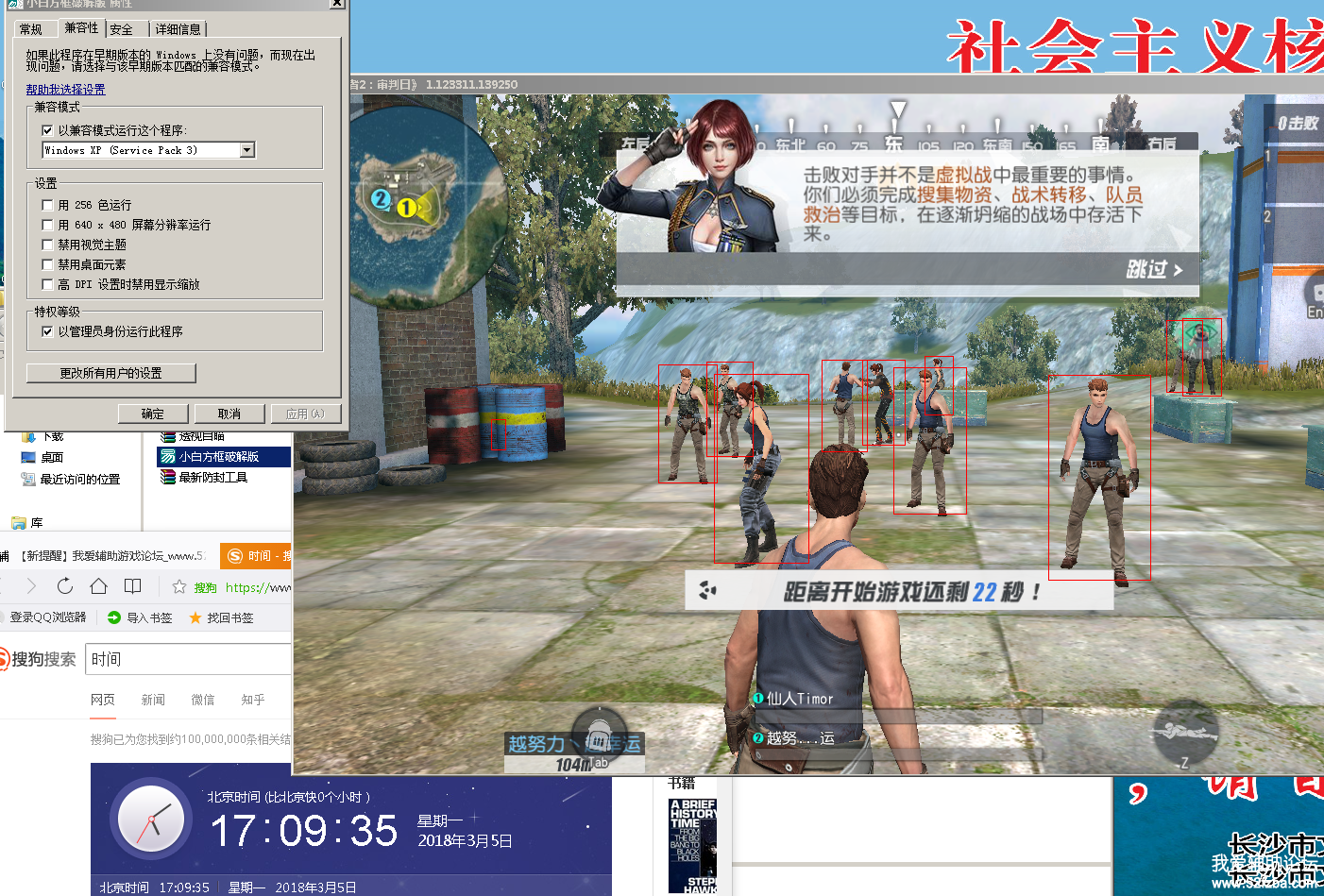Click the 0击败 kill counter in game
Viewport: 1324px width, 896px height.
1298,123
